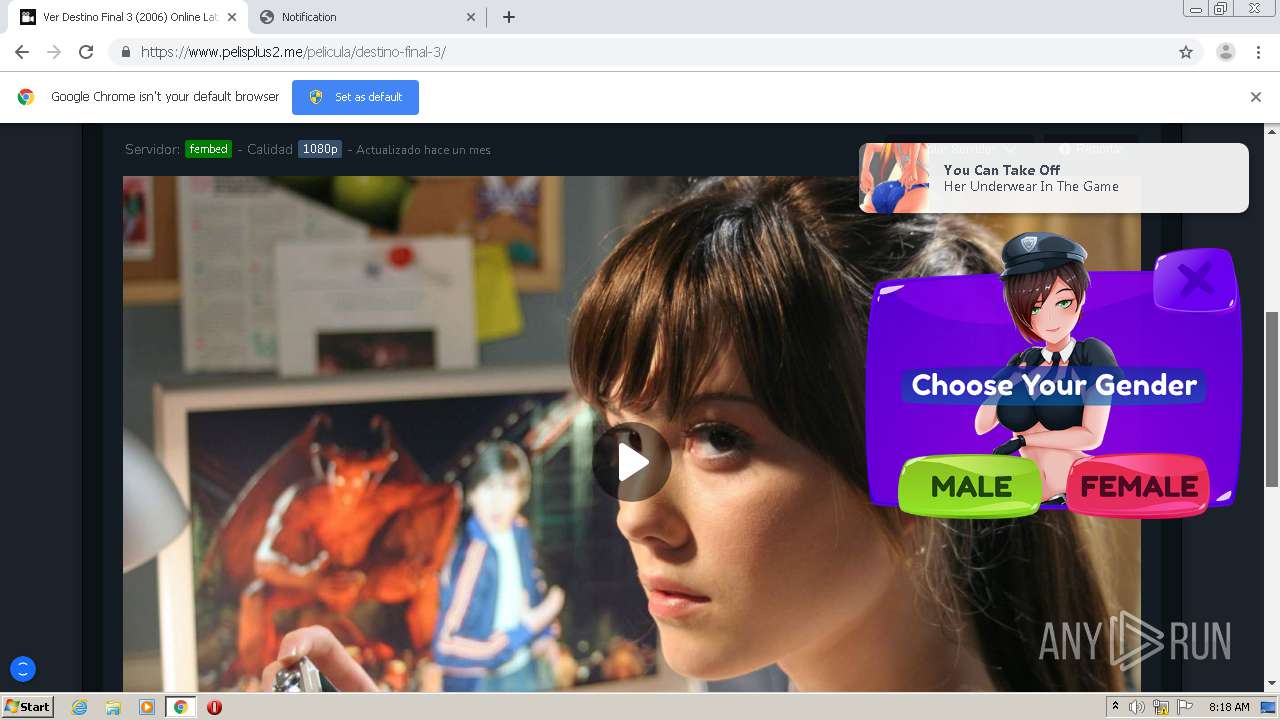Reload the current page
Image resolution: width=1280 pixels, height=720 pixels.
tap(86, 52)
